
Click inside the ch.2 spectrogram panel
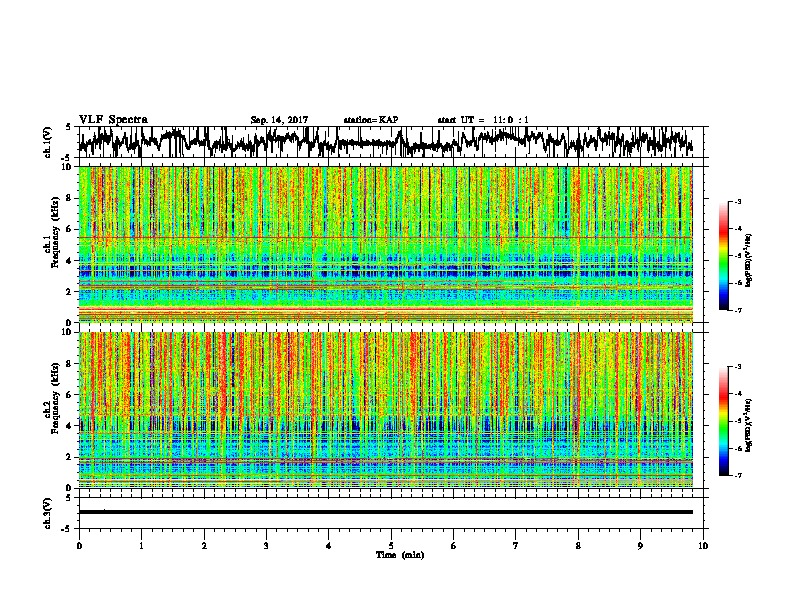[385, 410]
